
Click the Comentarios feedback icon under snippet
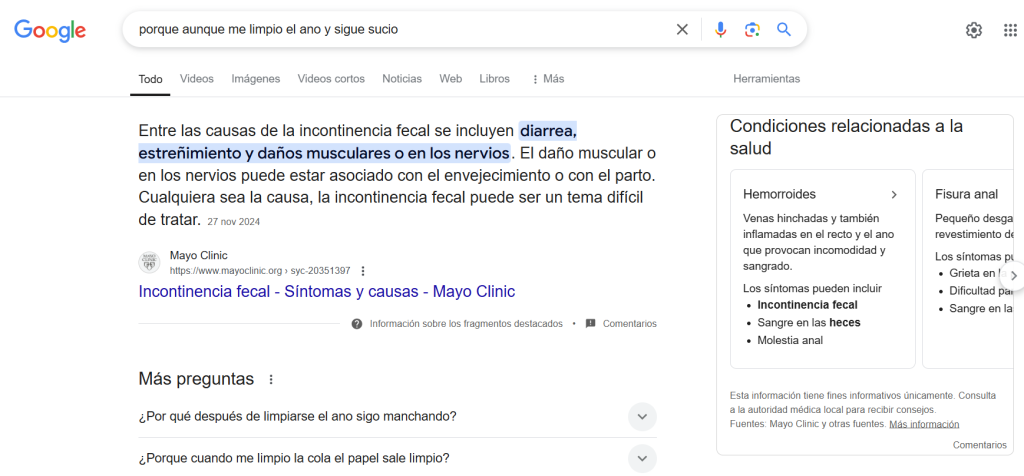(591, 324)
